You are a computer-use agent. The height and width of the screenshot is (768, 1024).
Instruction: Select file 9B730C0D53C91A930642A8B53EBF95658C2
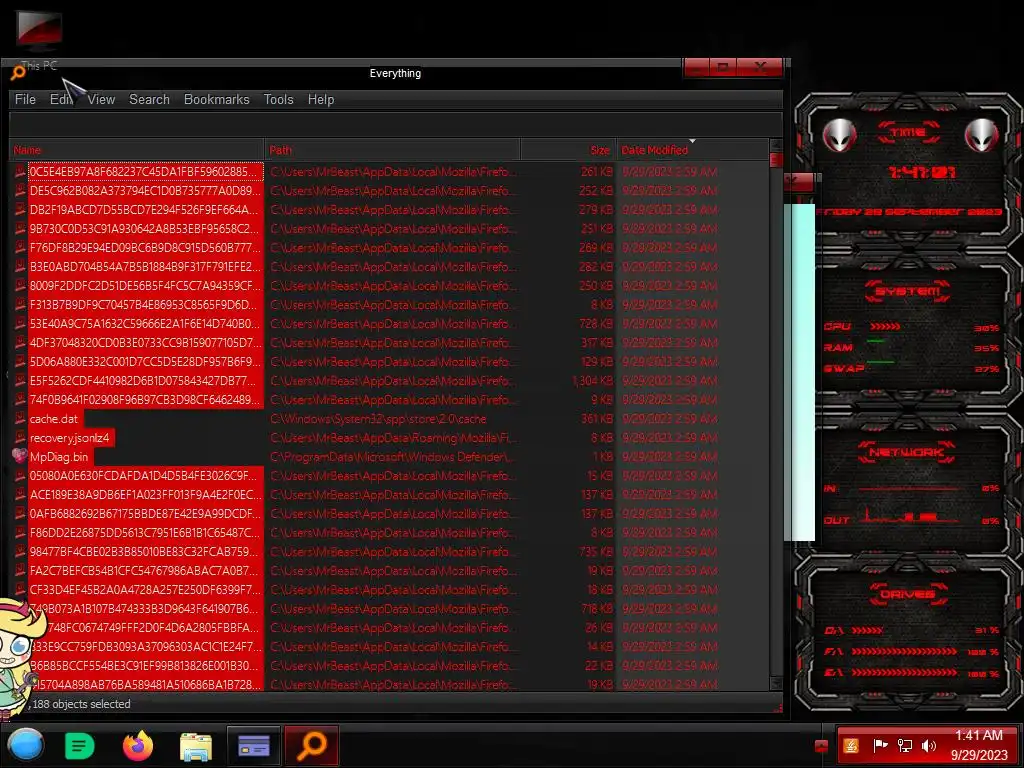(x=144, y=229)
